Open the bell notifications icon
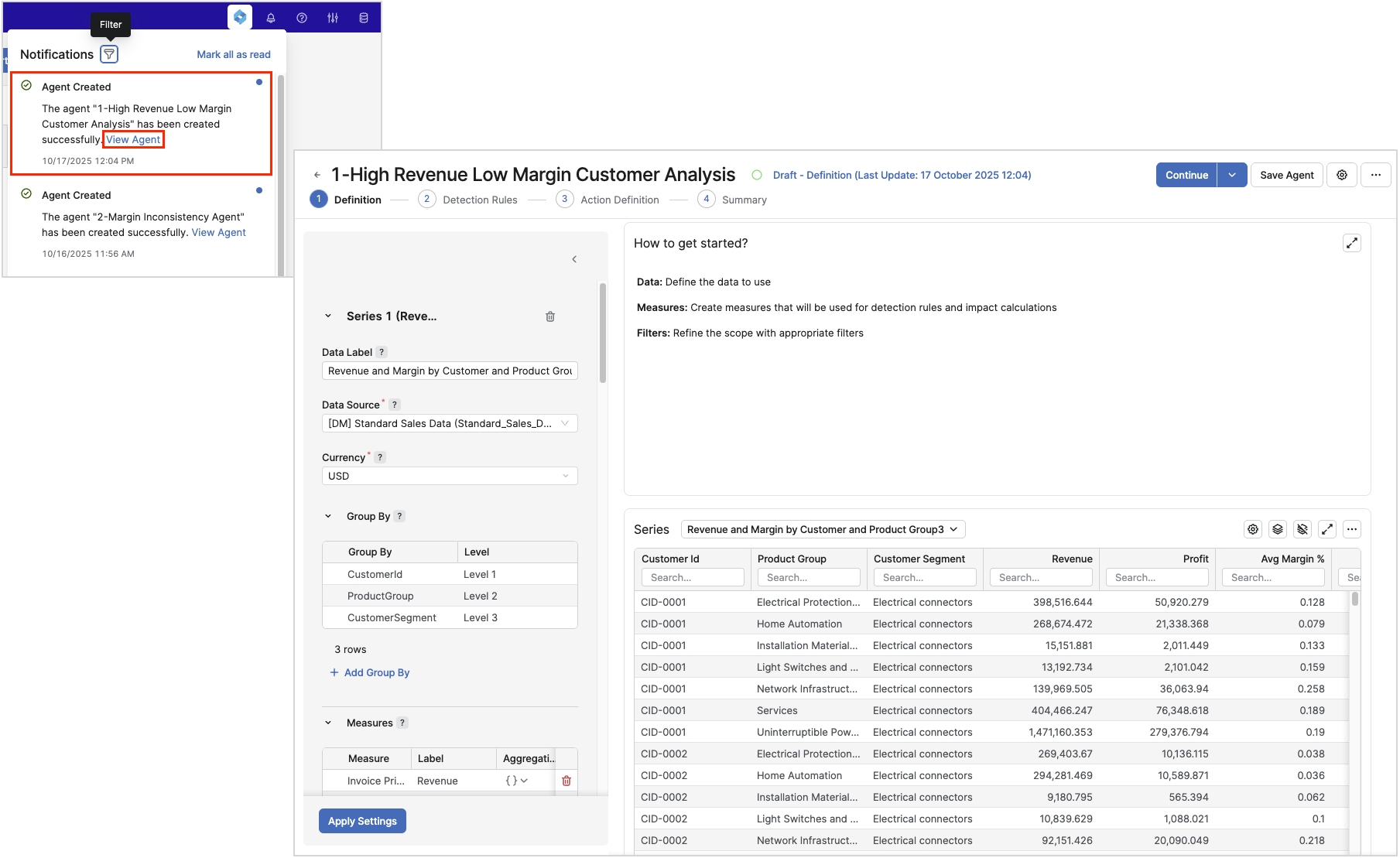1400x858 pixels. [x=271, y=18]
